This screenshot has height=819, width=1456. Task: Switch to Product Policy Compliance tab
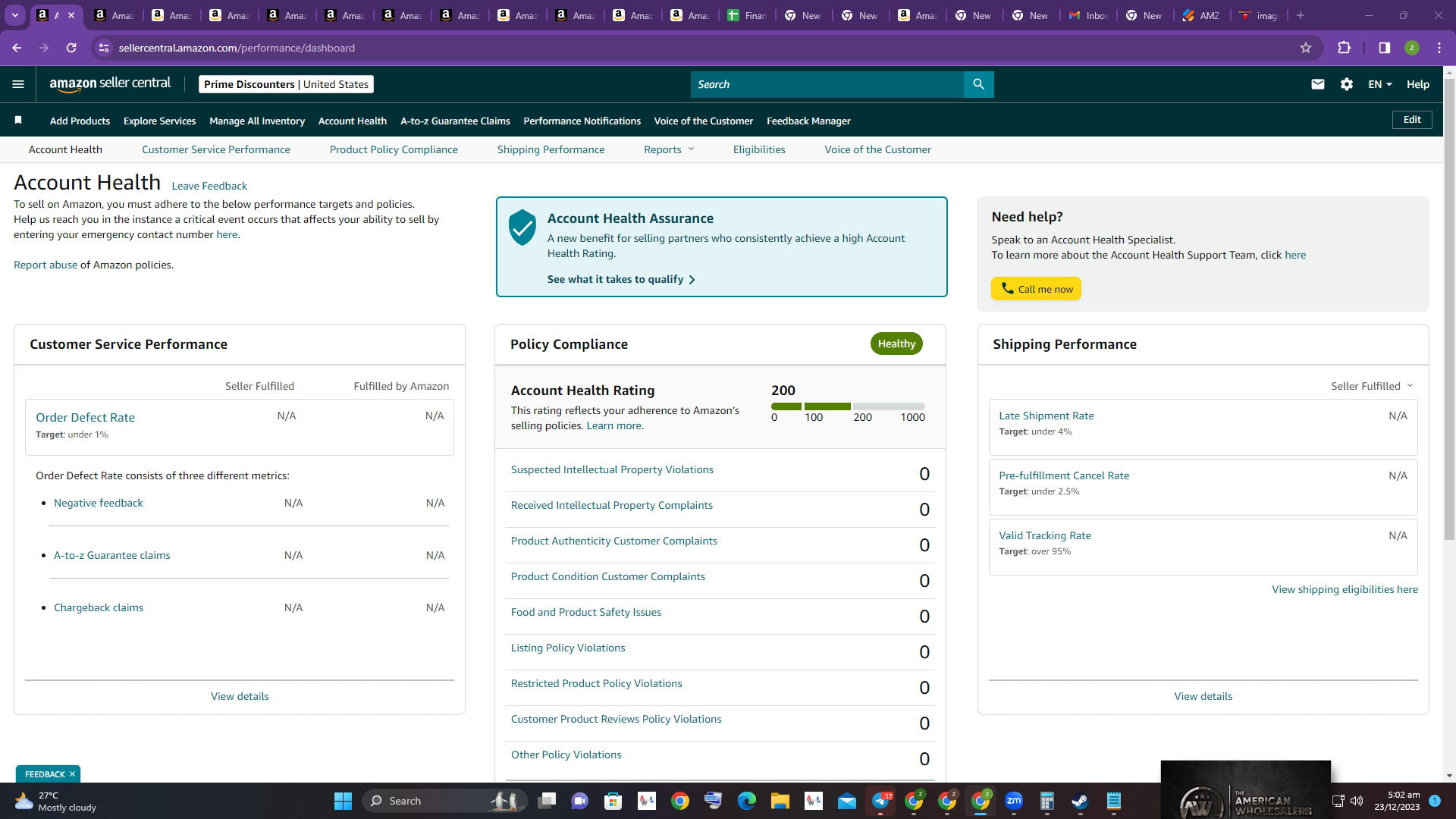click(x=394, y=149)
